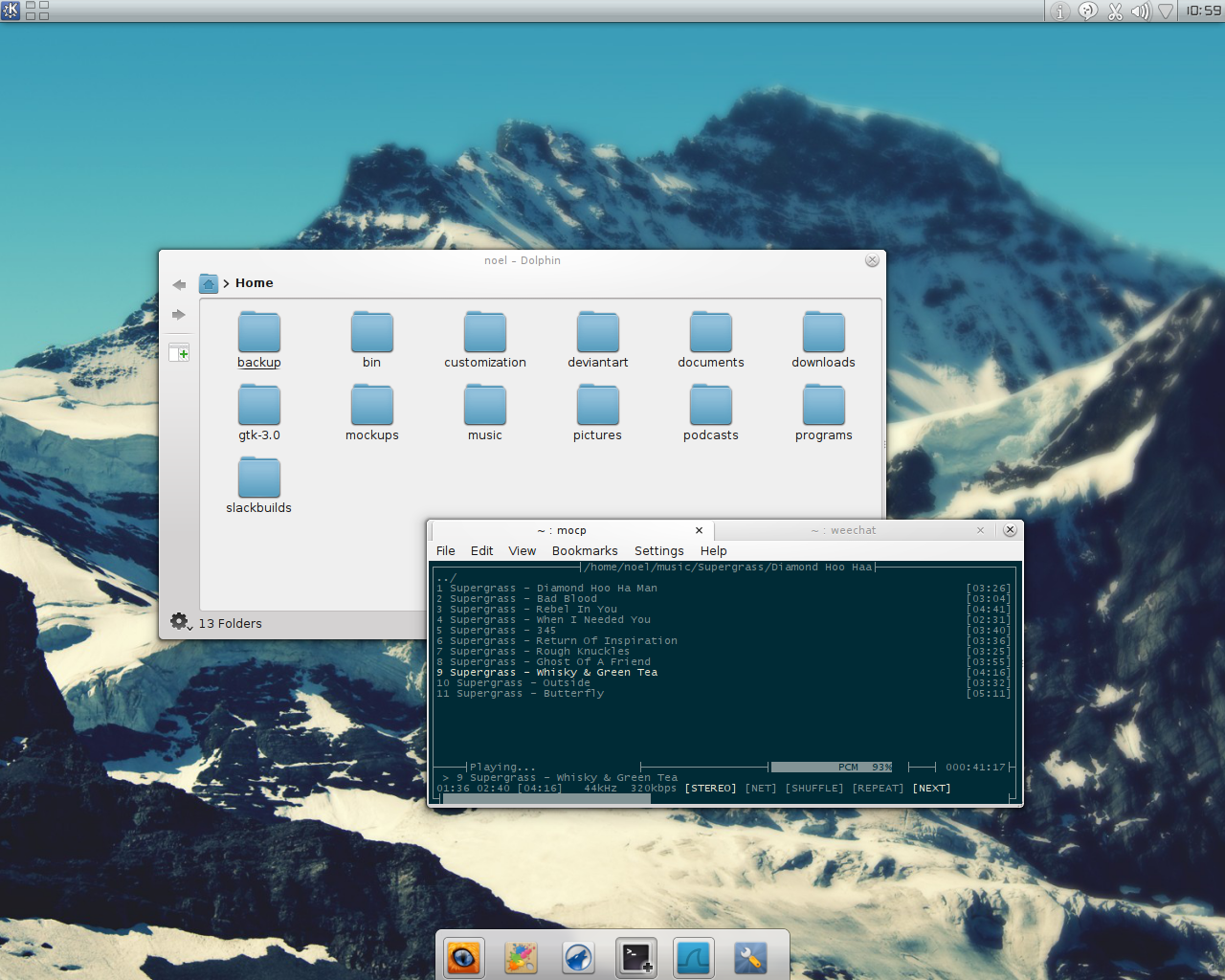The image size is (1225, 980).
Task: Toggle the [SHUFFLE] option in mocp
Action: point(814,789)
